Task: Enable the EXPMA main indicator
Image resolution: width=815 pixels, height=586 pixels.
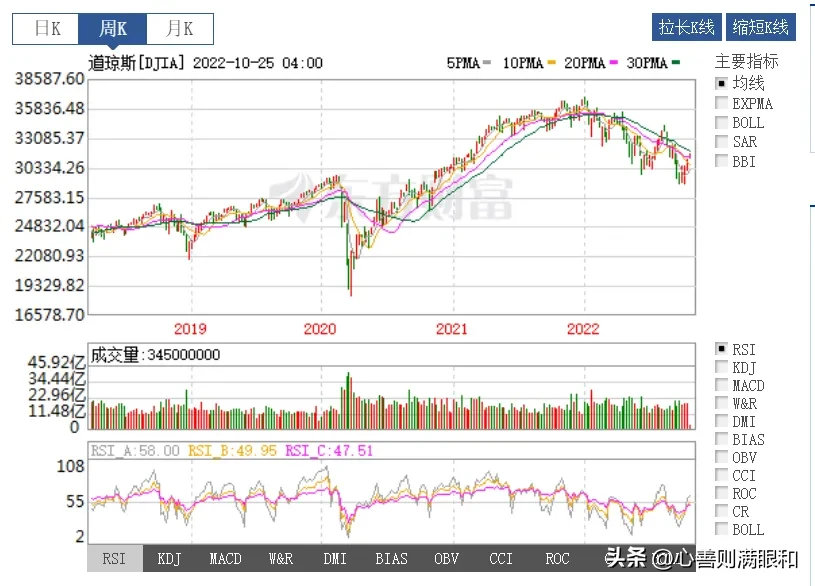Action: 721,102
